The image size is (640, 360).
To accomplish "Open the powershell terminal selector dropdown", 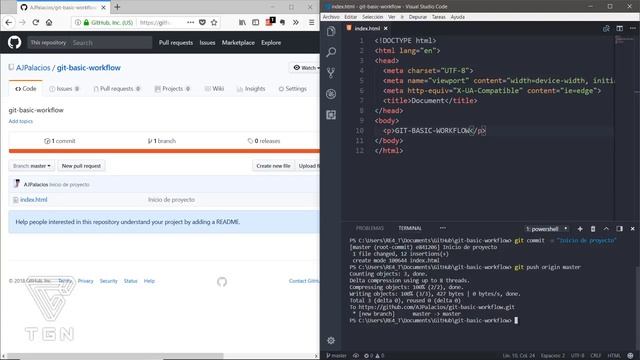I will click(547, 229).
